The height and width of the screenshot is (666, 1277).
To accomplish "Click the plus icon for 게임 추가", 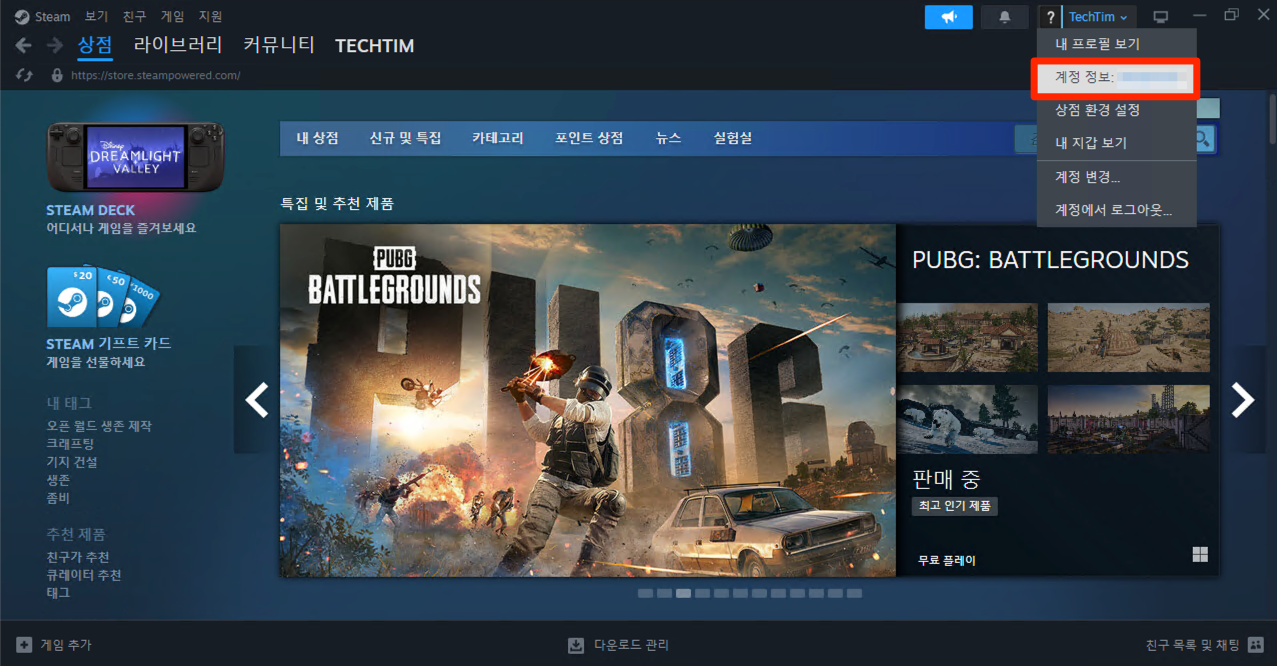I will [x=24, y=645].
